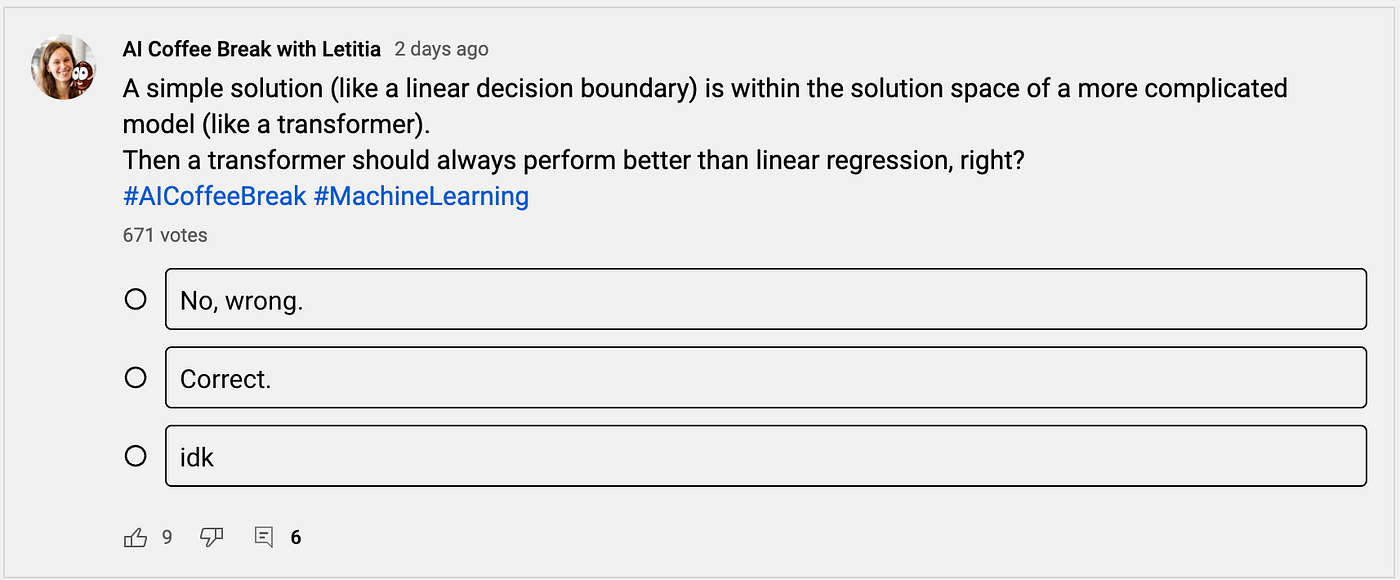Open the post via "2 days ago" timestamp

(x=442, y=49)
